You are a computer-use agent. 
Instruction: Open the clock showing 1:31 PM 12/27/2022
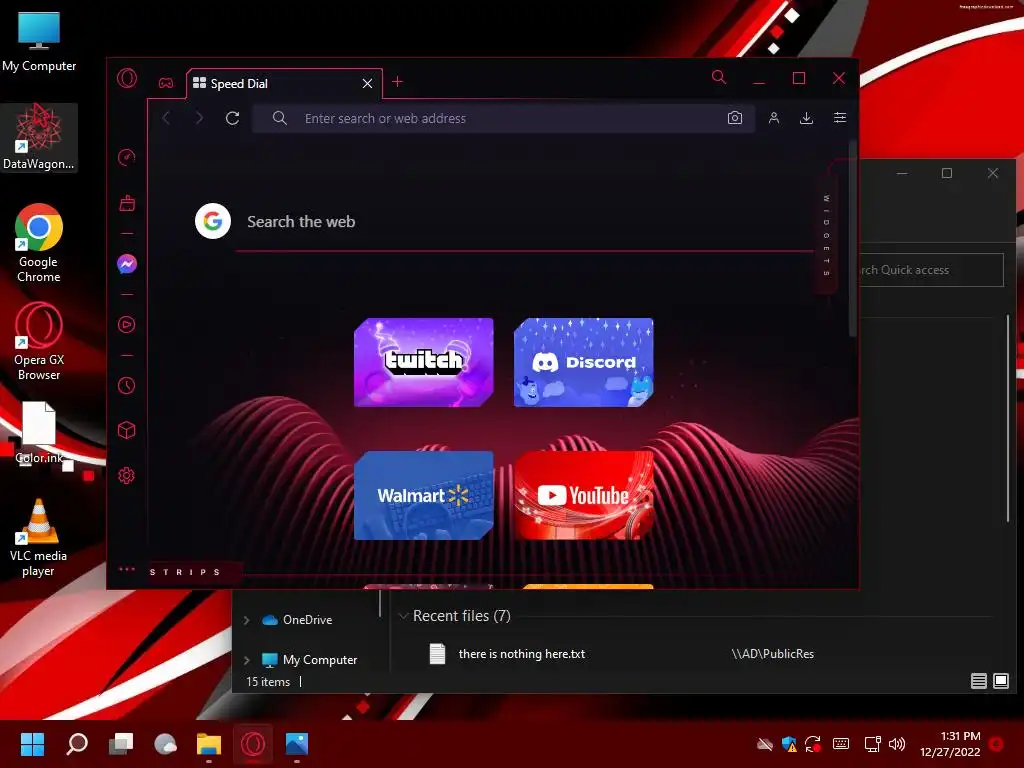[x=950, y=744]
